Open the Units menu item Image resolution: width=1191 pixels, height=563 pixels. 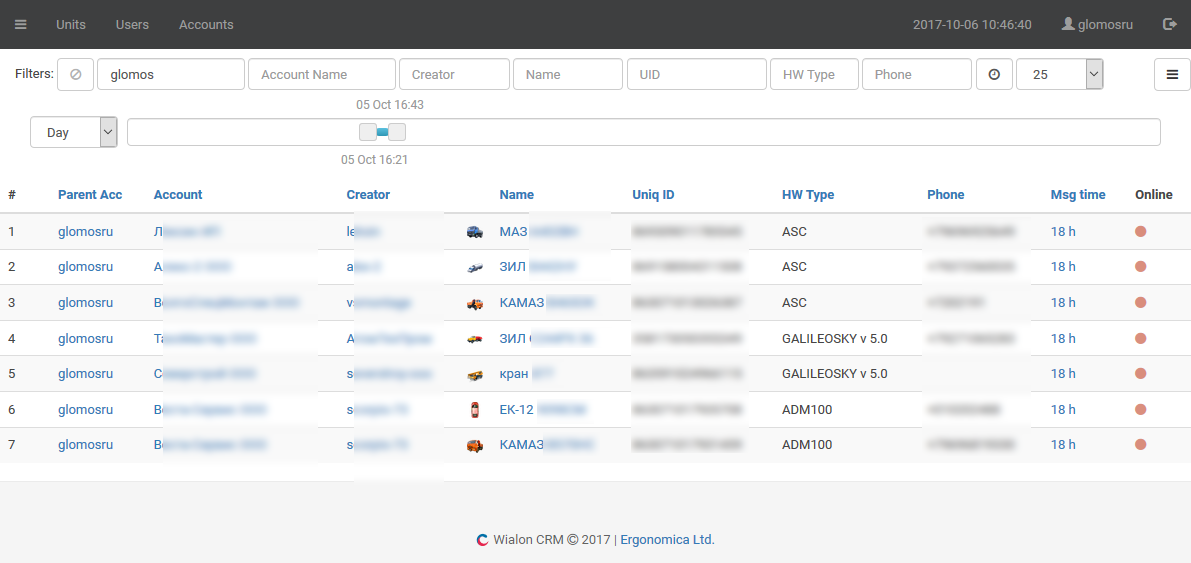tap(71, 24)
